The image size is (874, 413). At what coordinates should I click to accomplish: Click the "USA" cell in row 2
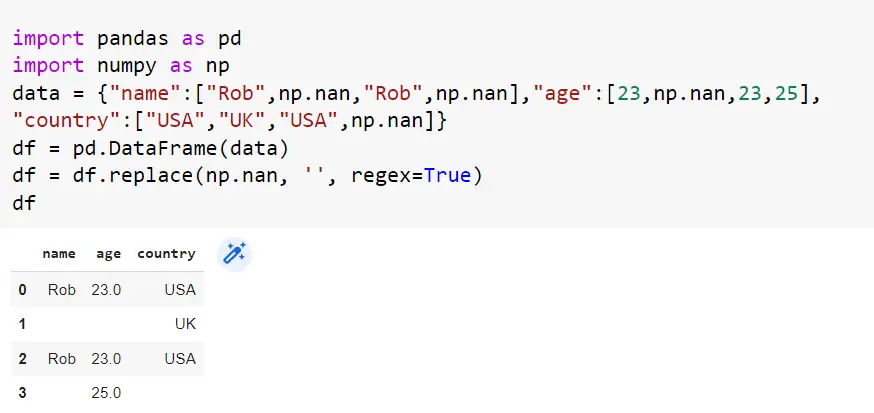181,358
